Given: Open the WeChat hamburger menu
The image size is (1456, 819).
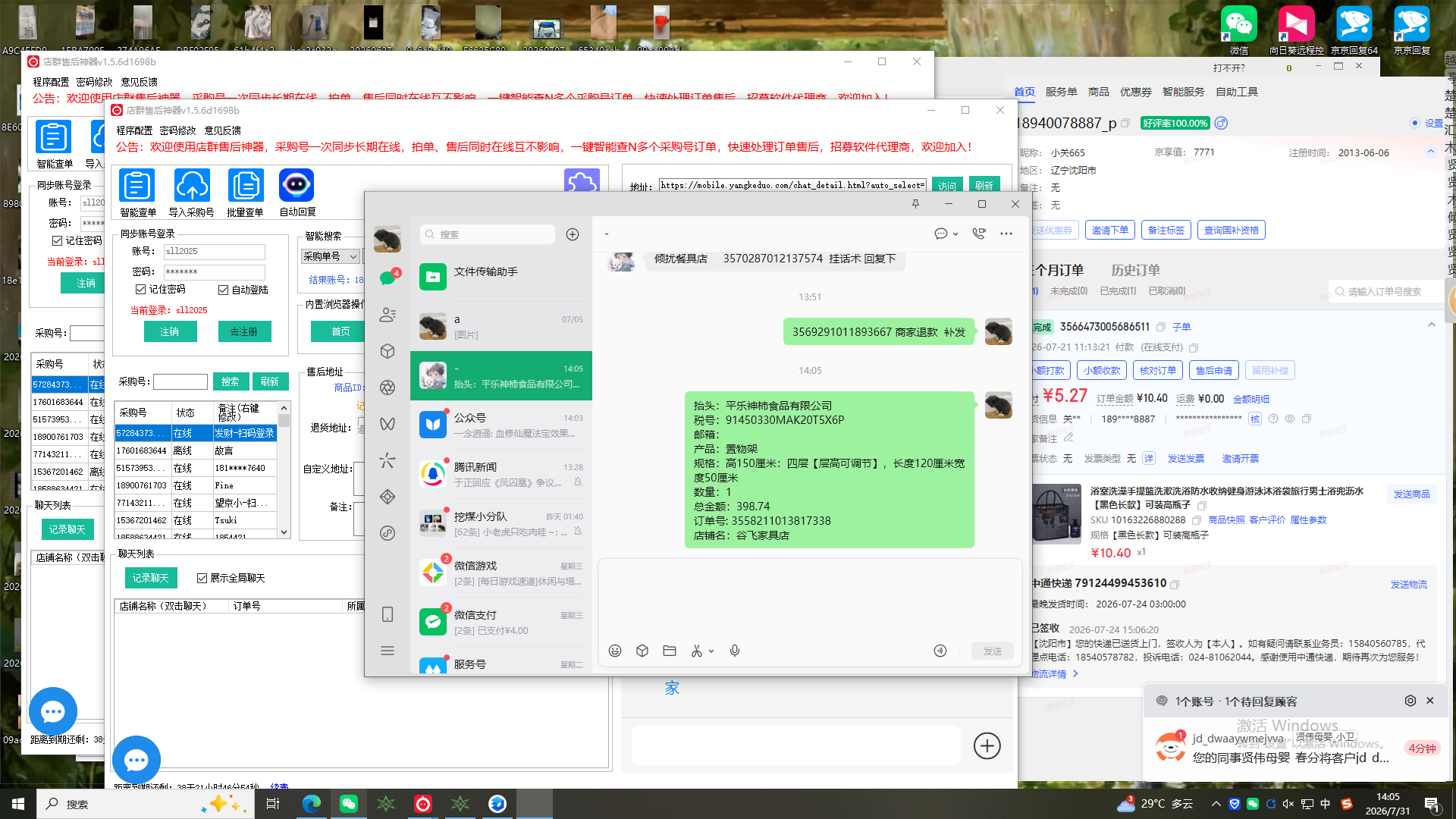Looking at the screenshot, I should click(388, 651).
